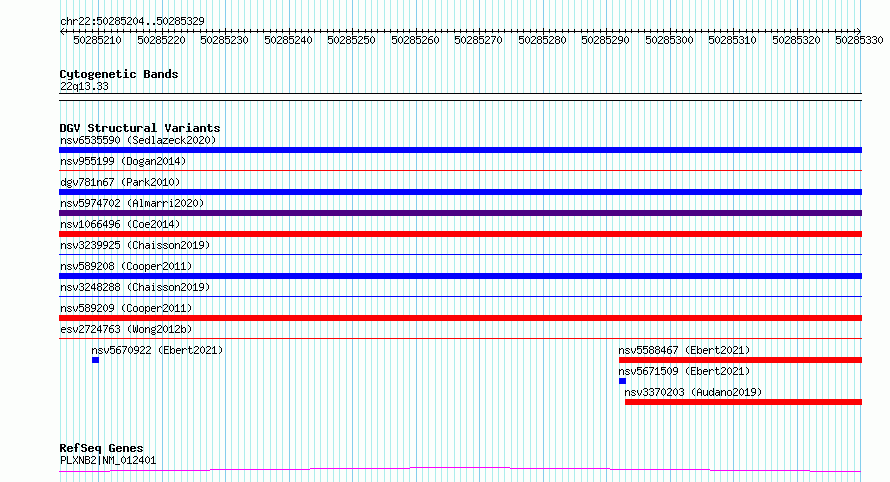Screen dimensions: 890x482
Task: Open variant nsv1066496 (Coe2014) label
Action: 120,224
